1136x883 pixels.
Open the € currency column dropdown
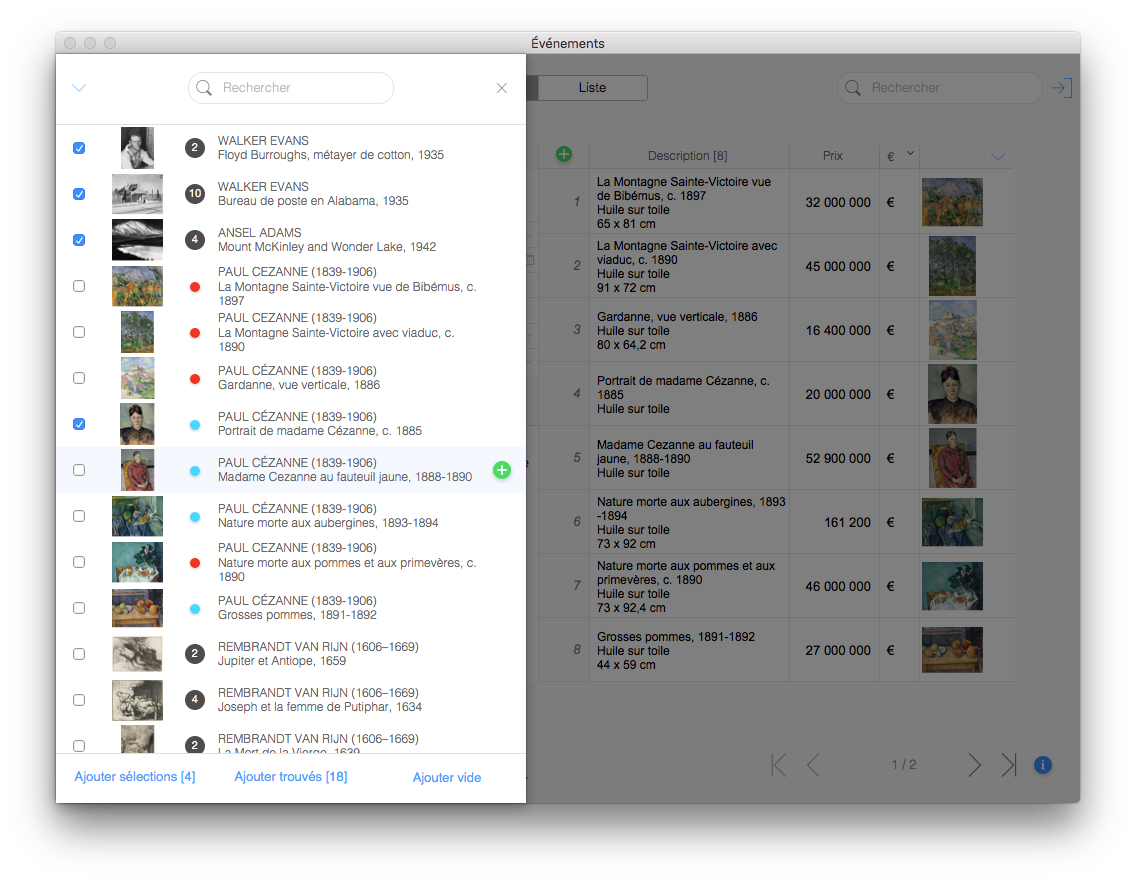910,153
